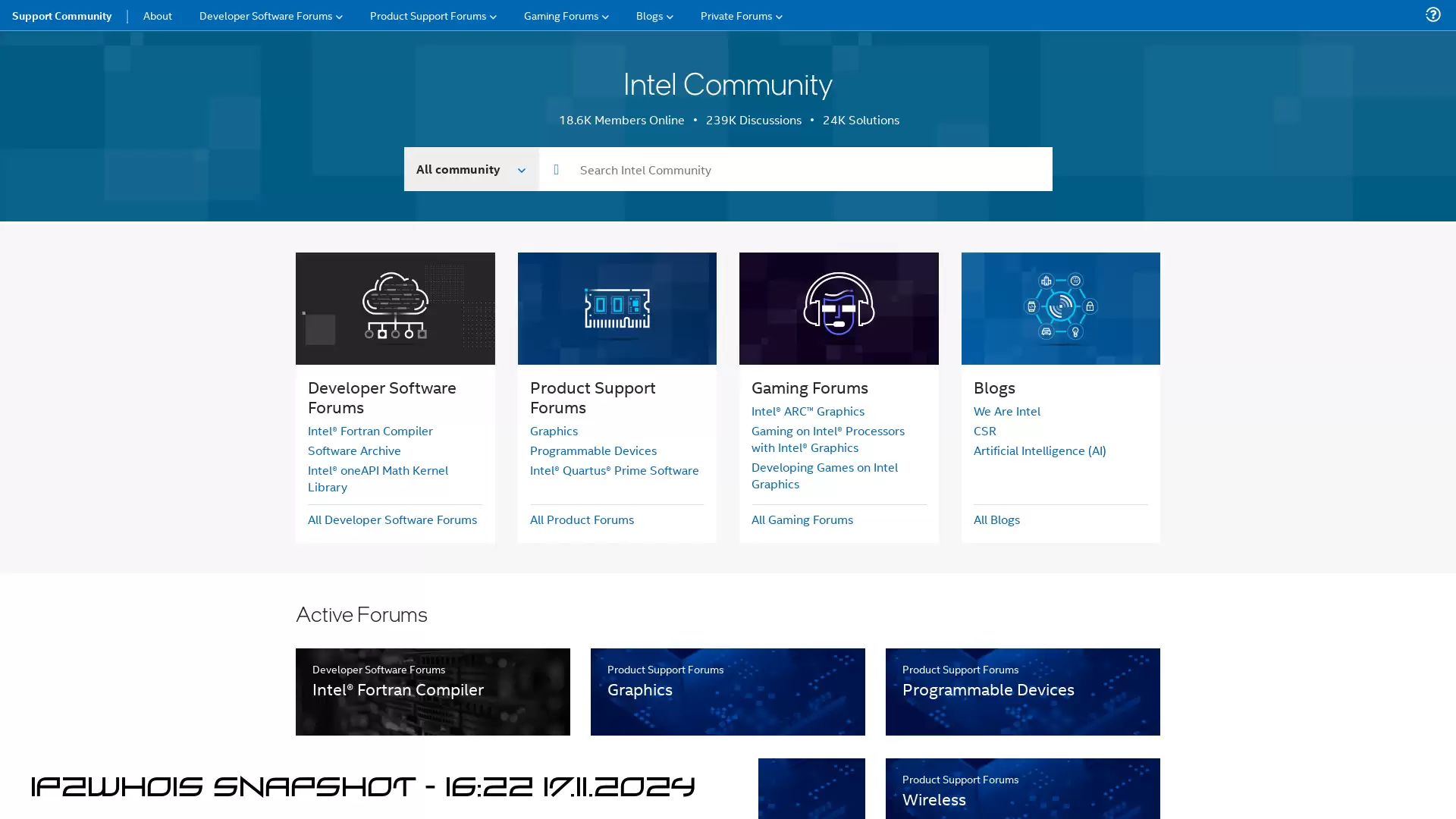Open Gaming Forums card heading
This screenshot has width=1456, height=819.
(x=809, y=388)
